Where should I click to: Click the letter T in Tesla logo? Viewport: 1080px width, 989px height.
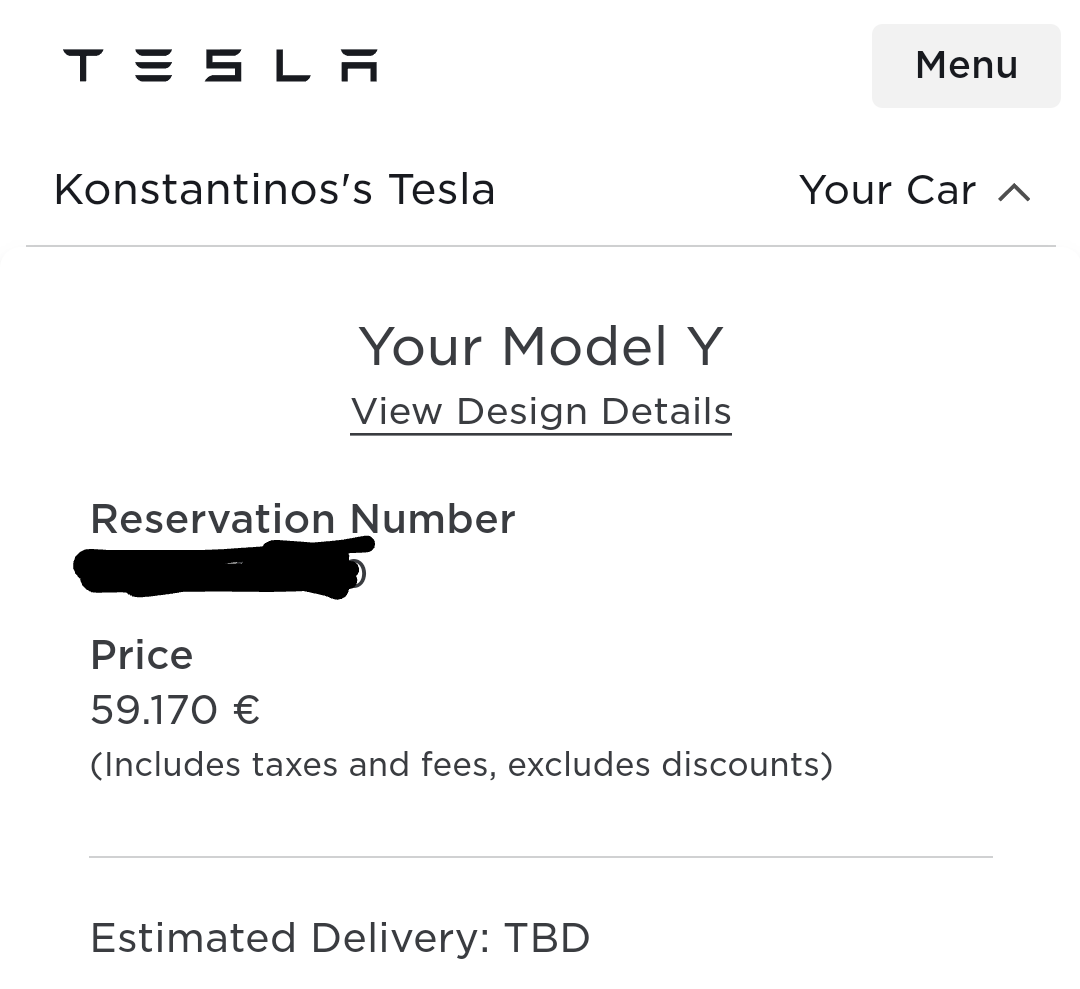pos(83,66)
